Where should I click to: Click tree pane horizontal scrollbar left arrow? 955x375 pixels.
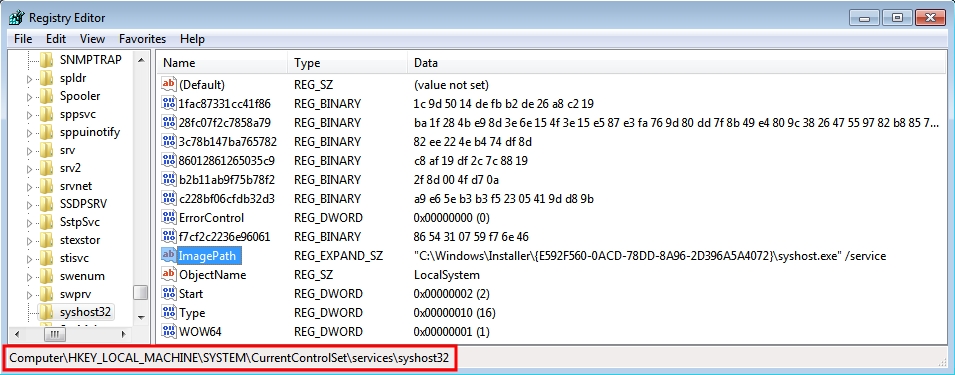[x=16, y=334]
